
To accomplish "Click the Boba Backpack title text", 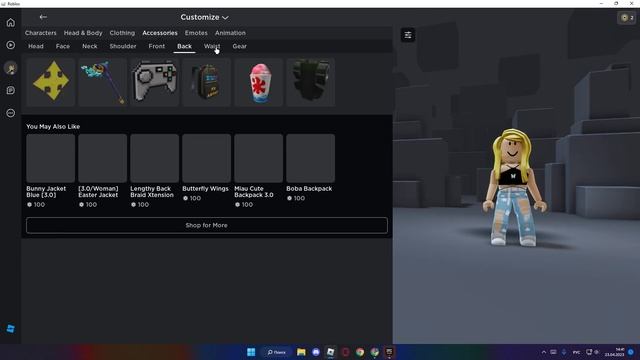I will [x=309, y=189].
